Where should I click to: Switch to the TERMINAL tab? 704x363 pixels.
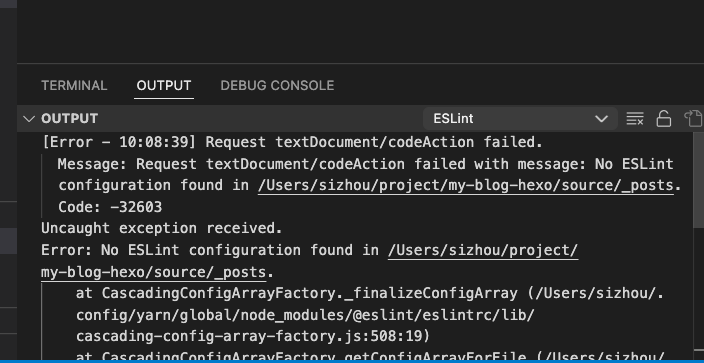tap(74, 85)
